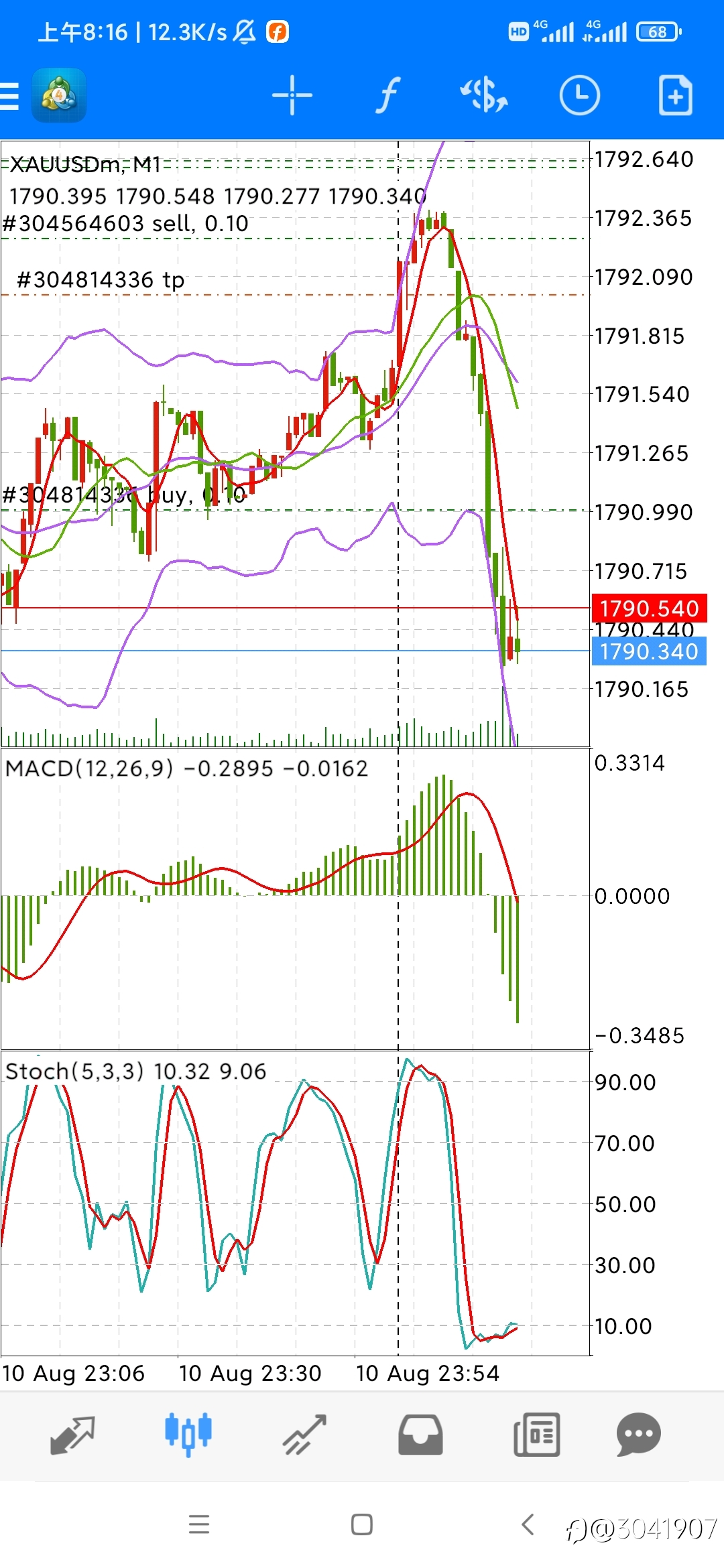This screenshot has height=1568, width=724.
Task: Open new order document icon
Action: pos(675,95)
